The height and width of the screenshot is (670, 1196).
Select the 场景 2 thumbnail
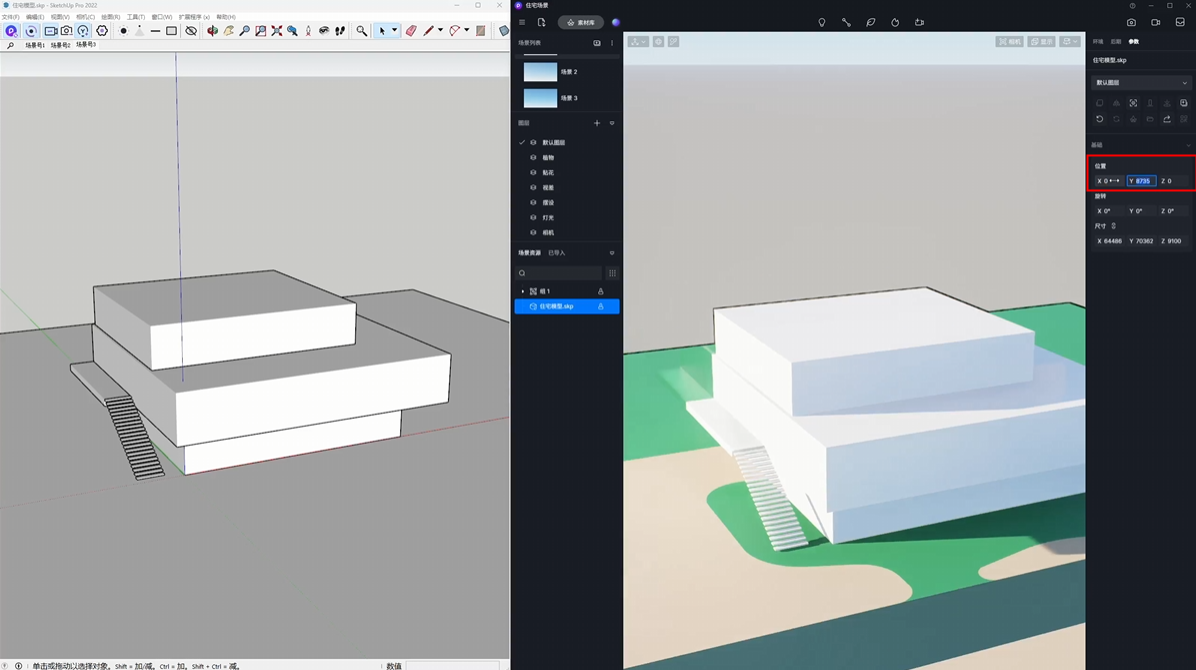pyautogui.click(x=541, y=72)
